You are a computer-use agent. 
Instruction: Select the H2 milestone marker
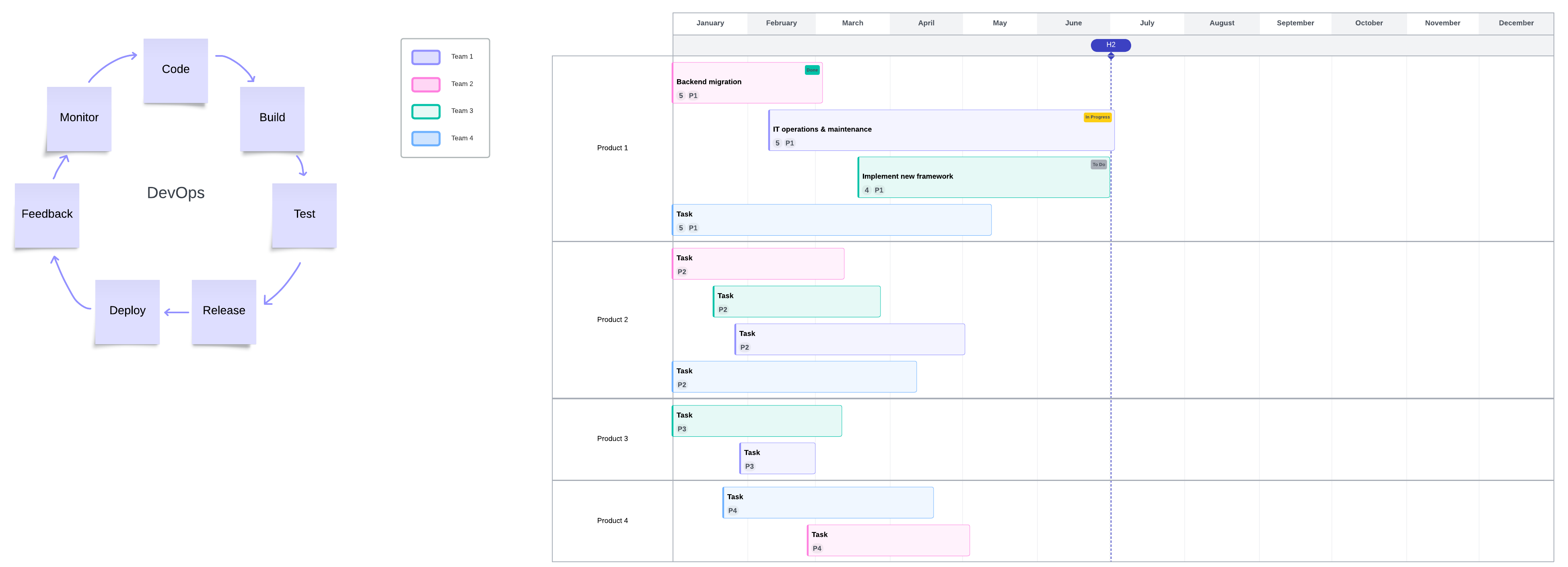[x=1110, y=45]
